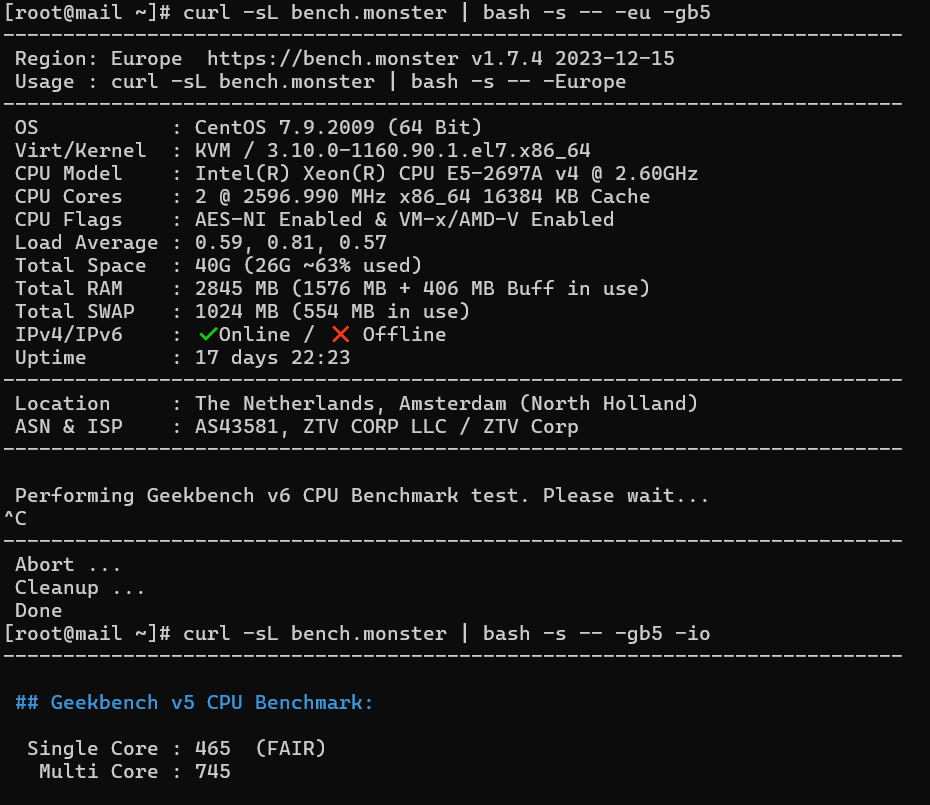Click the Uptime value 17 days 22:23
The width and height of the screenshot is (930, 805).
(x=272, y=358)
